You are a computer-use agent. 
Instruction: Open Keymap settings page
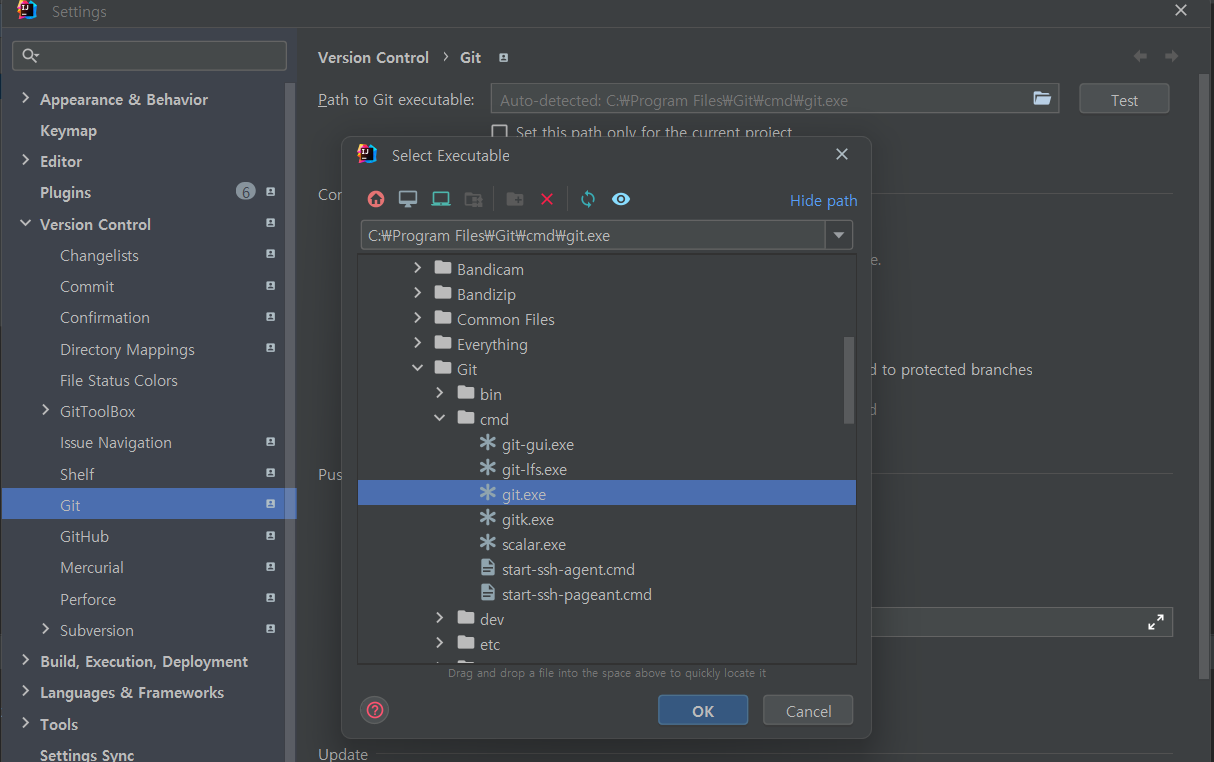(68, 130)
